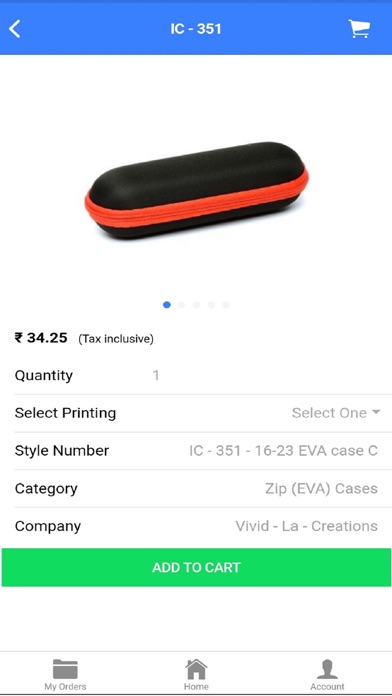Tap the Select Printing row label

point(65,413)
